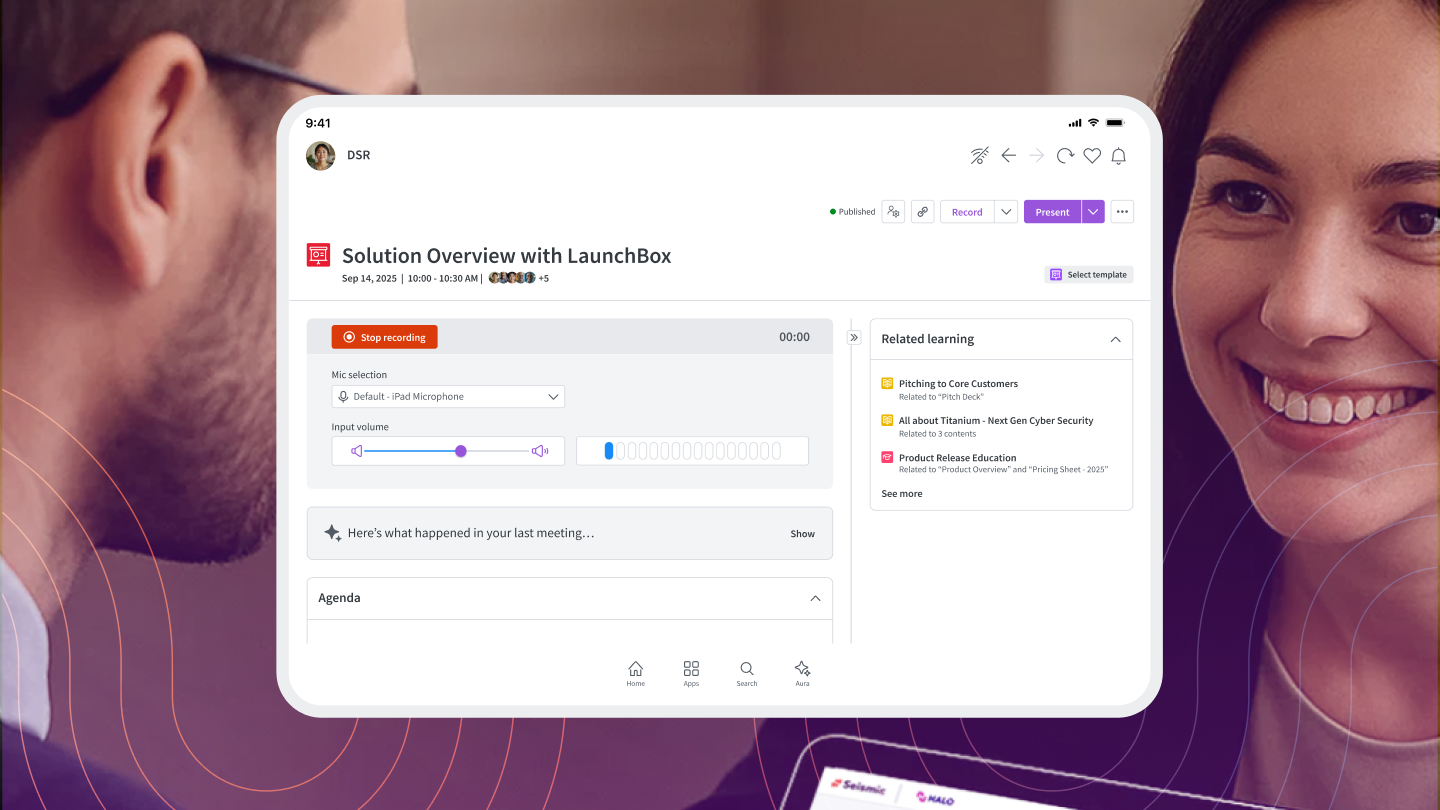Favorite the page with the heart icon

(x=1092, y=156)
